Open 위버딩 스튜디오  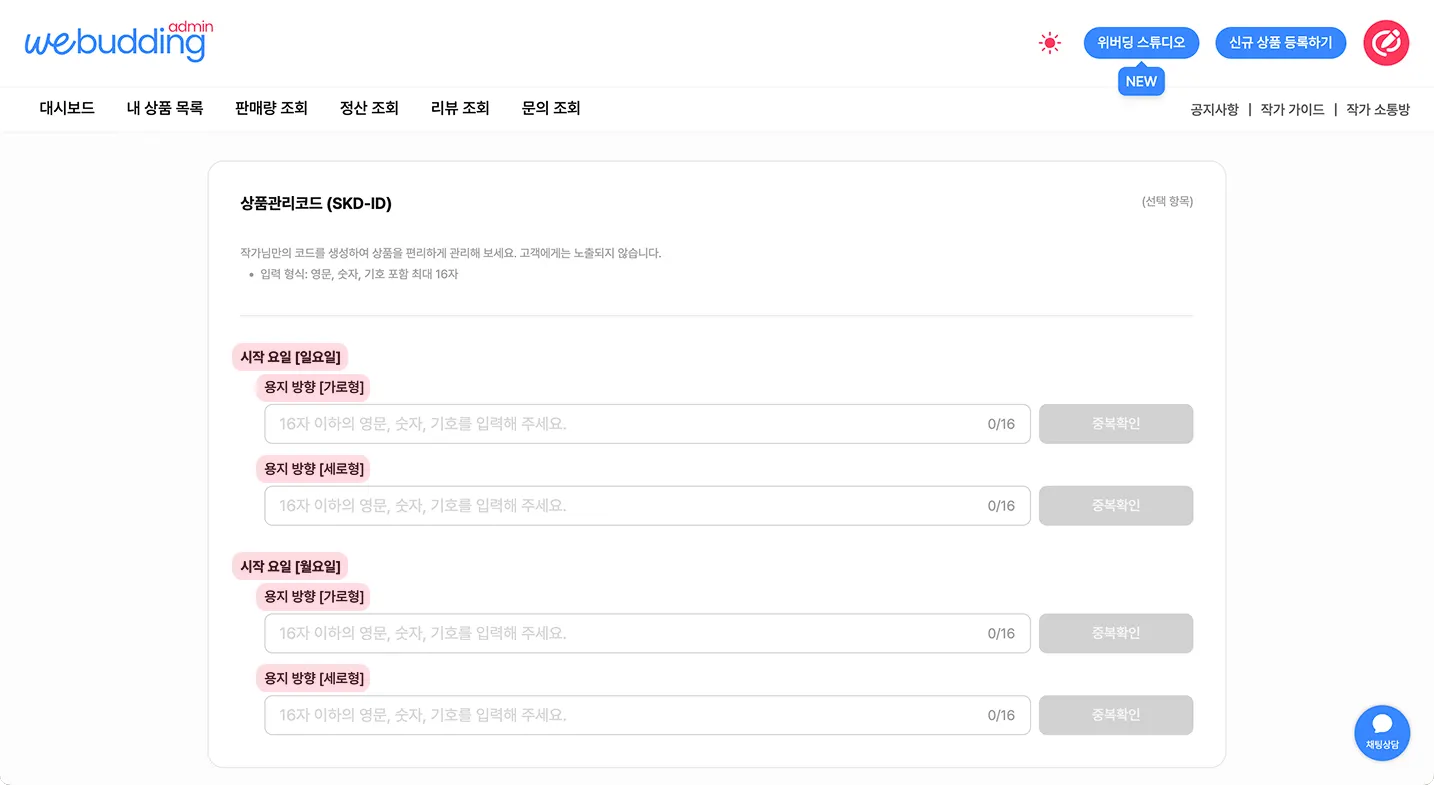coord(1141,43)
